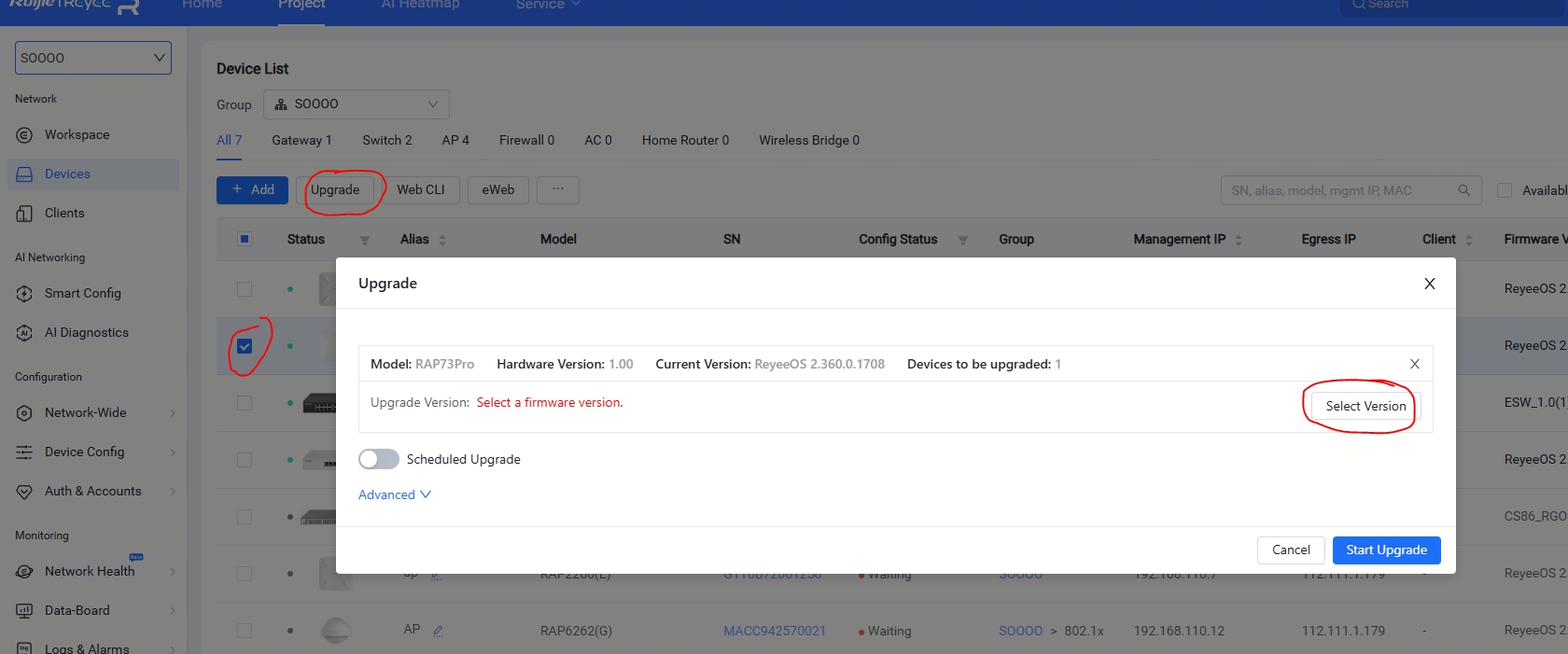Filter by Config Status funnel icon
1568x654 pixels.
(962, 241)
